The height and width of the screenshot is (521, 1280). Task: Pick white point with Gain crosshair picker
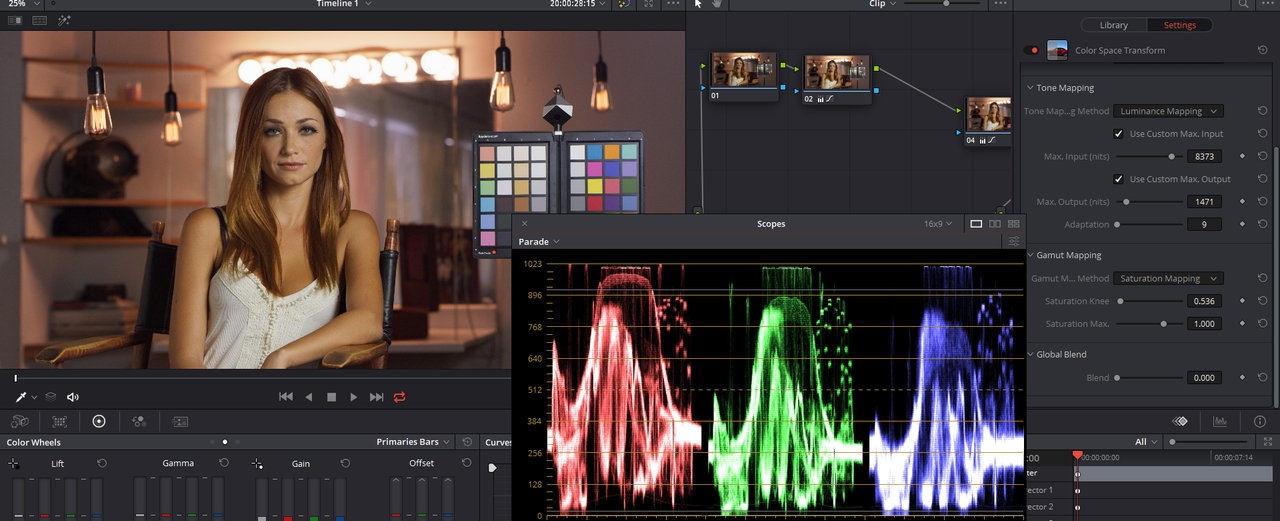click(x=257, y=464)
